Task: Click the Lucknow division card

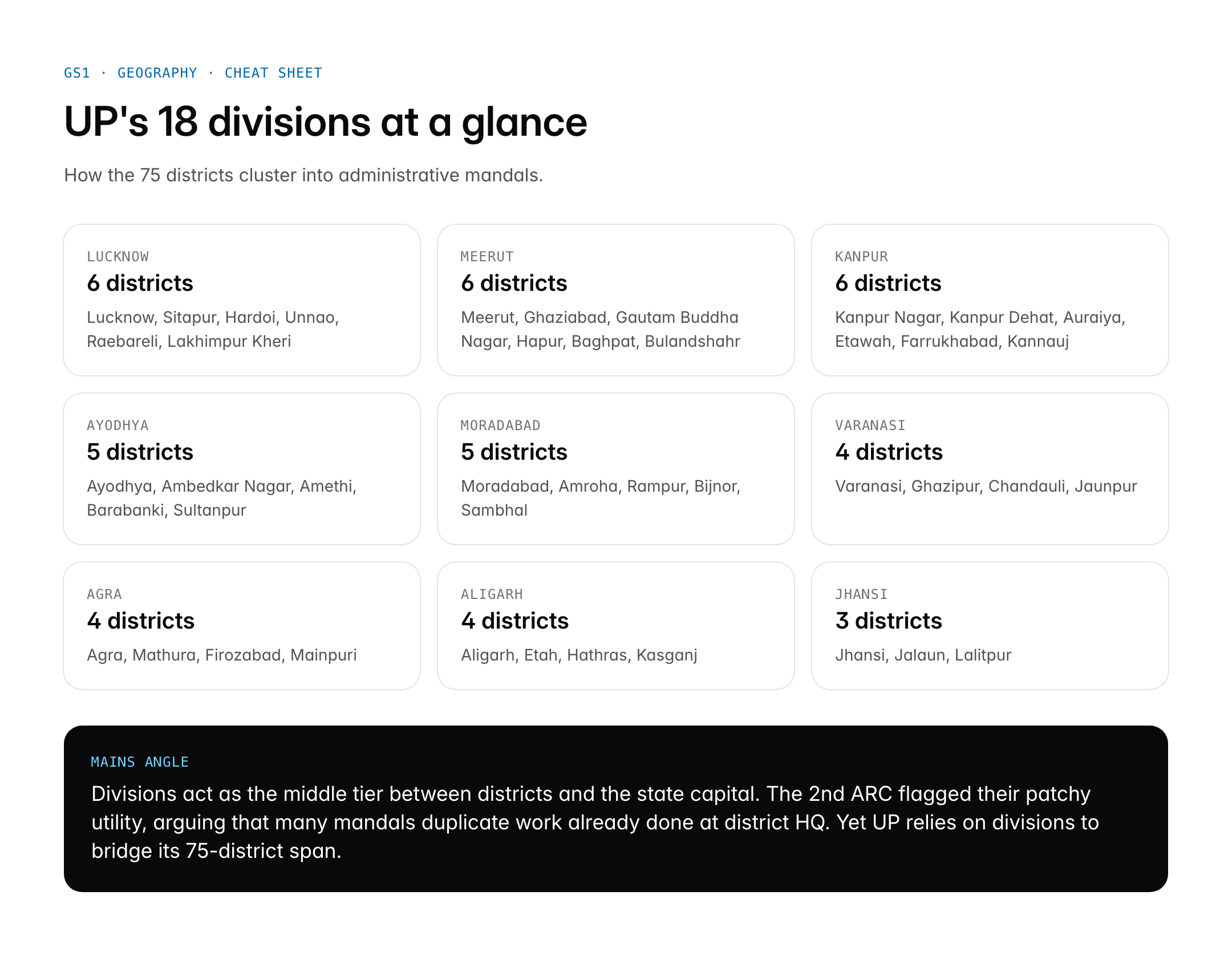Action: click(x=241, y=299)
